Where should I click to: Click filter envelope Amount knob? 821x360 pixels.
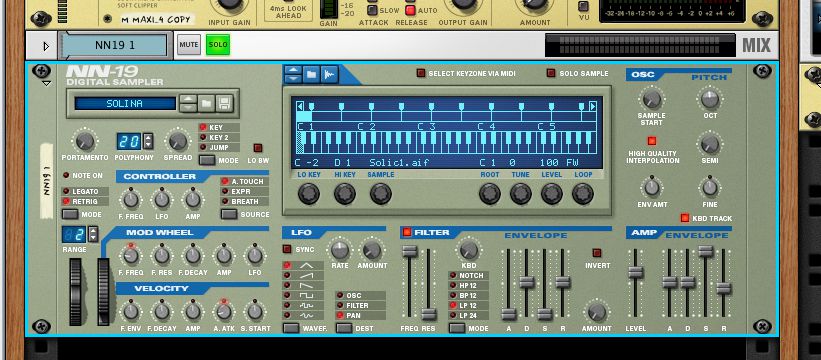pos(596,312)
